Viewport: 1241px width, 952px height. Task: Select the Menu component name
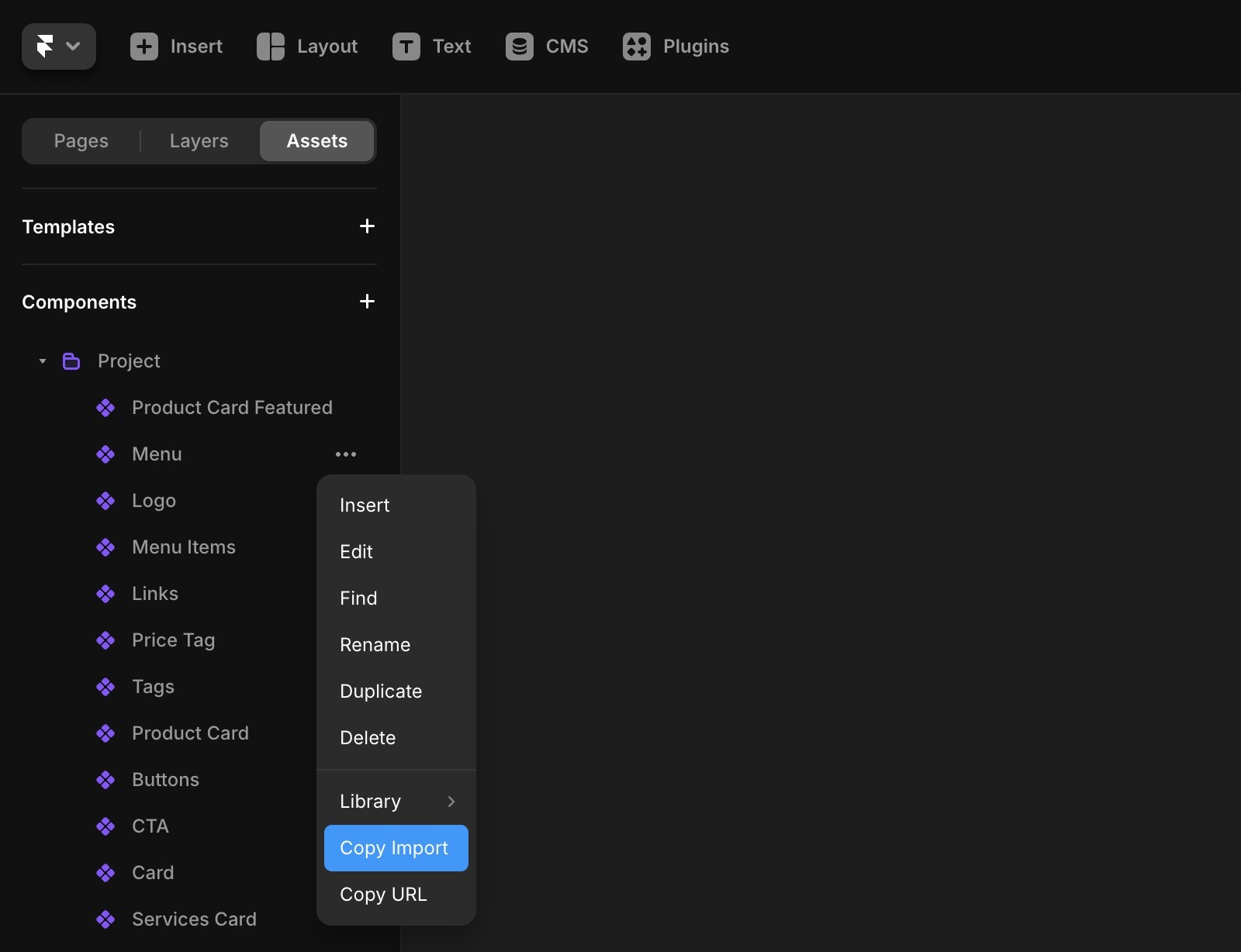pos(157,454)
